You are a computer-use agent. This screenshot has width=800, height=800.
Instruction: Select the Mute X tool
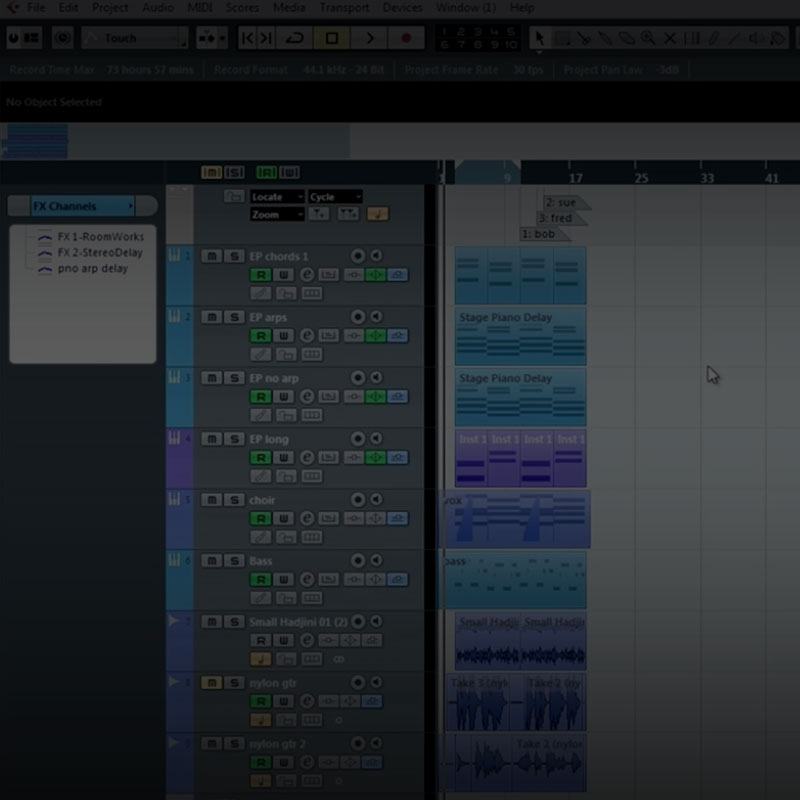(x=670, y=38)
